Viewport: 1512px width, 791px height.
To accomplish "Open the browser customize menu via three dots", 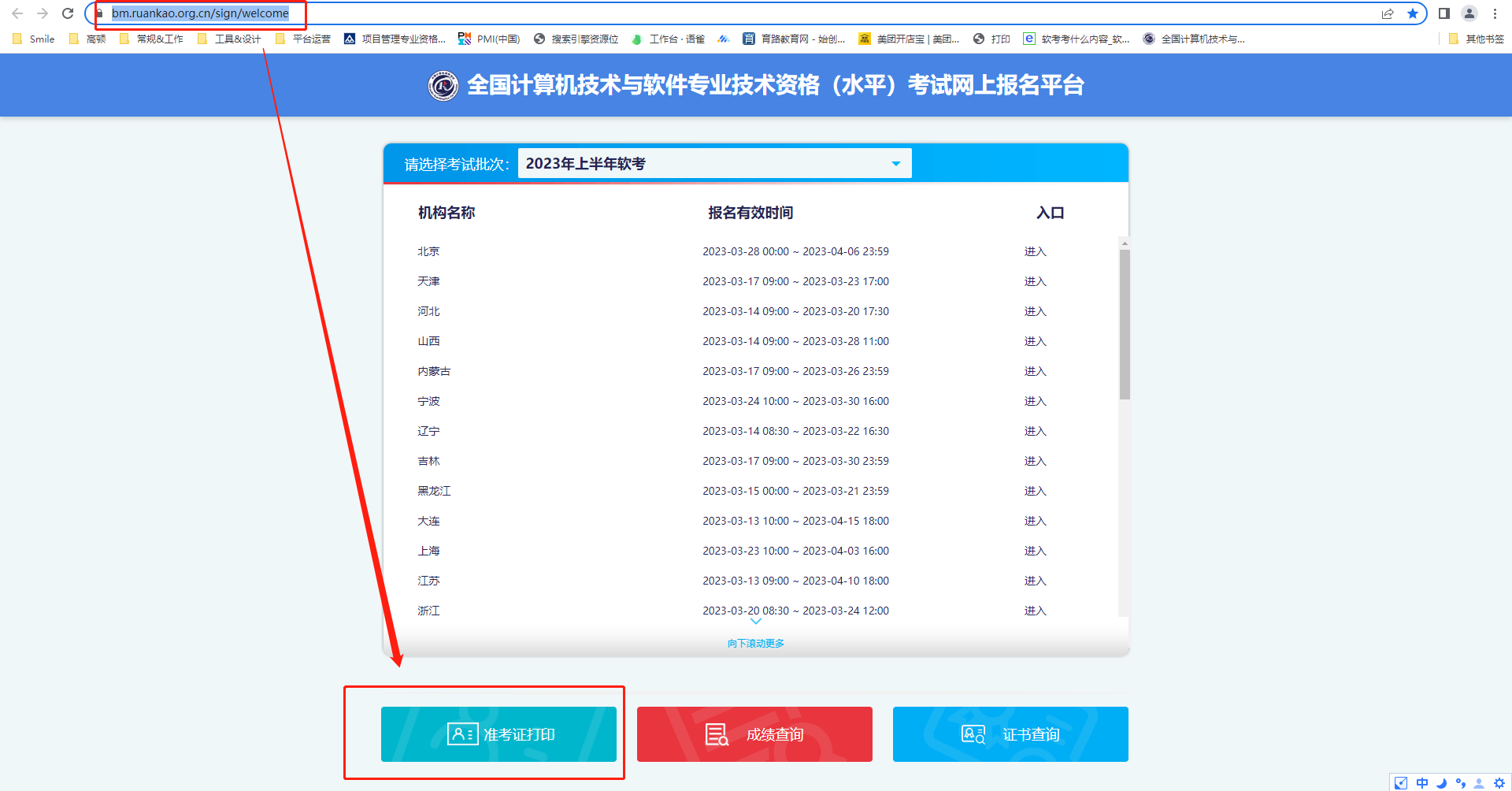I will click(1495, 13).
